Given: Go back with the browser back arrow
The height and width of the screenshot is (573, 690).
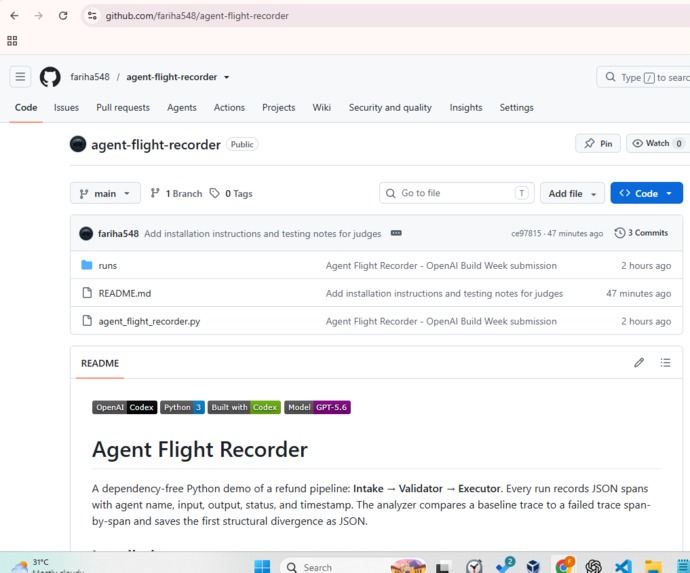Looking at the screenshot, I should coord(14,16).
